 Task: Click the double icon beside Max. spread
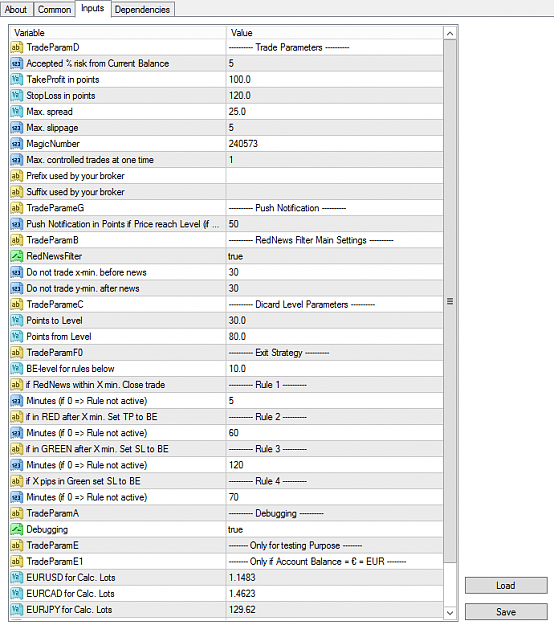pyautogui.click(x=16, y=112)
